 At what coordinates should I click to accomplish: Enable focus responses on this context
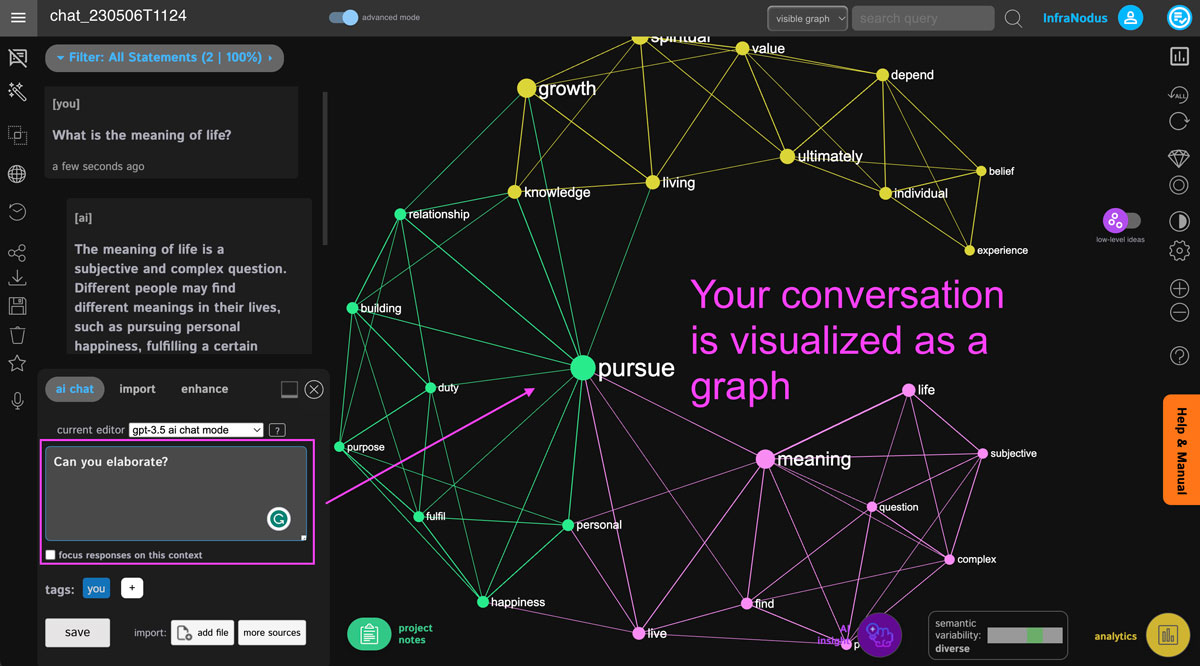(x=51, y=555)
